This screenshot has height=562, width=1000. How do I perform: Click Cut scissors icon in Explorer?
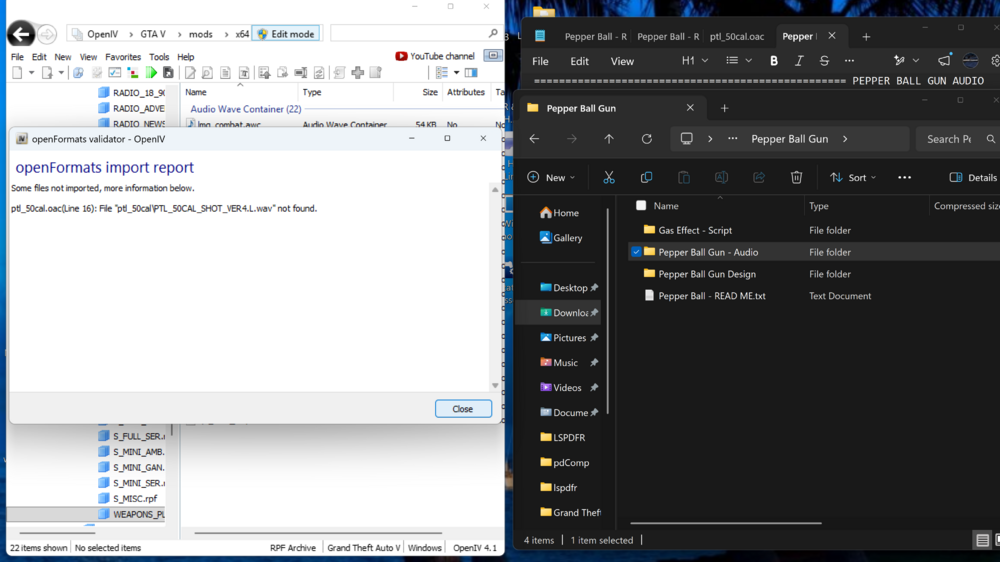609,177
